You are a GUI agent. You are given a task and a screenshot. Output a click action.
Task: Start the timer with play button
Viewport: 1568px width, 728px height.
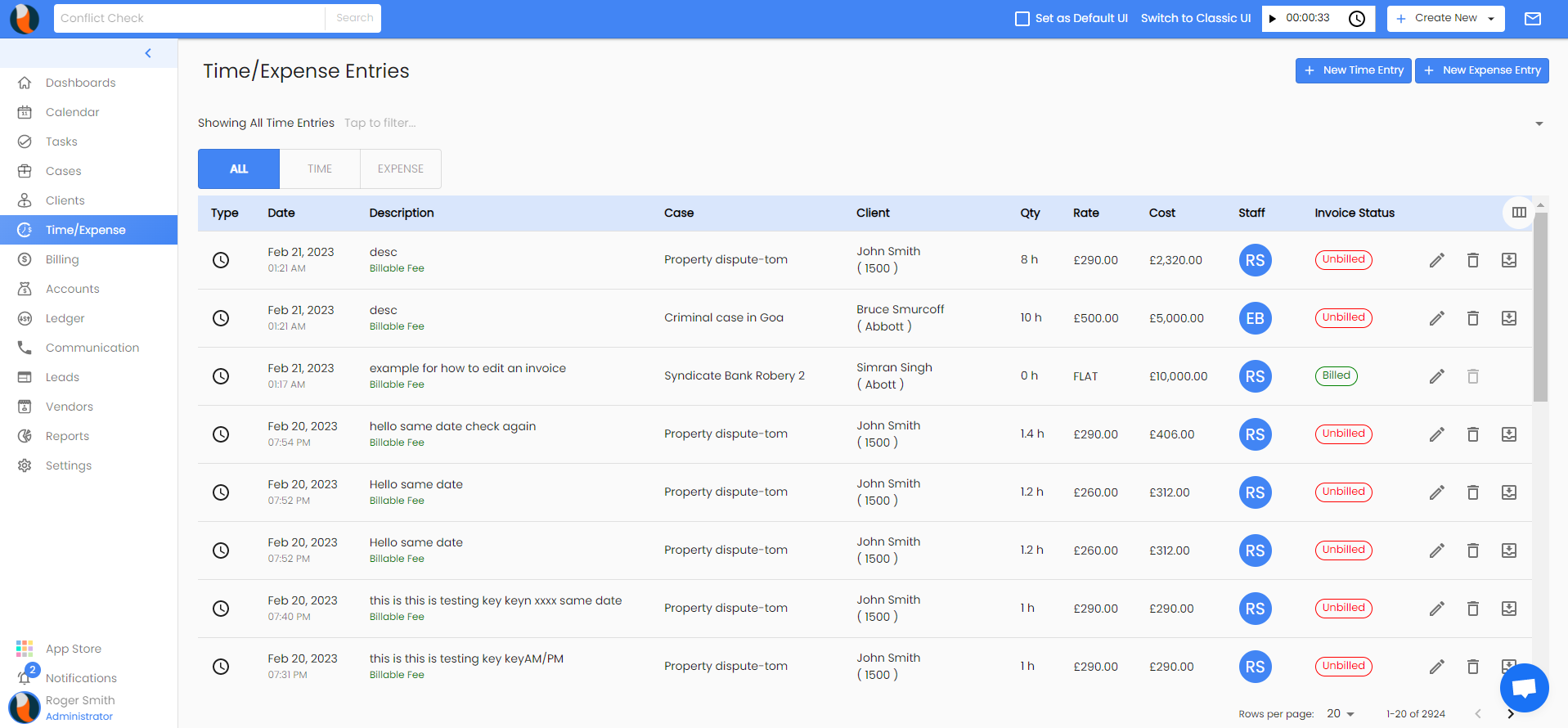1272,19
